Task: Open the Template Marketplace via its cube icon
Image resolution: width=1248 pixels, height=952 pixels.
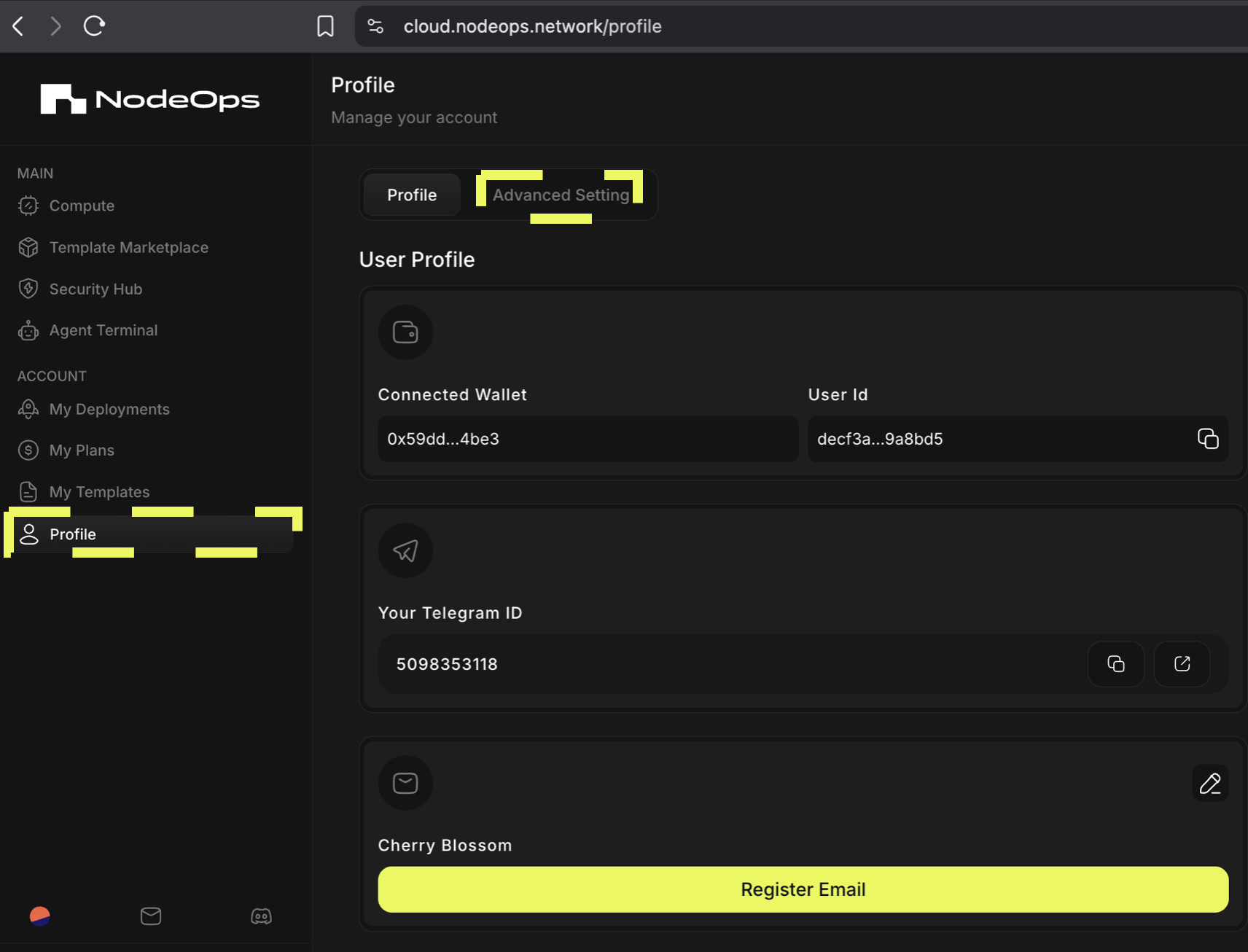Action: point(28,247)
